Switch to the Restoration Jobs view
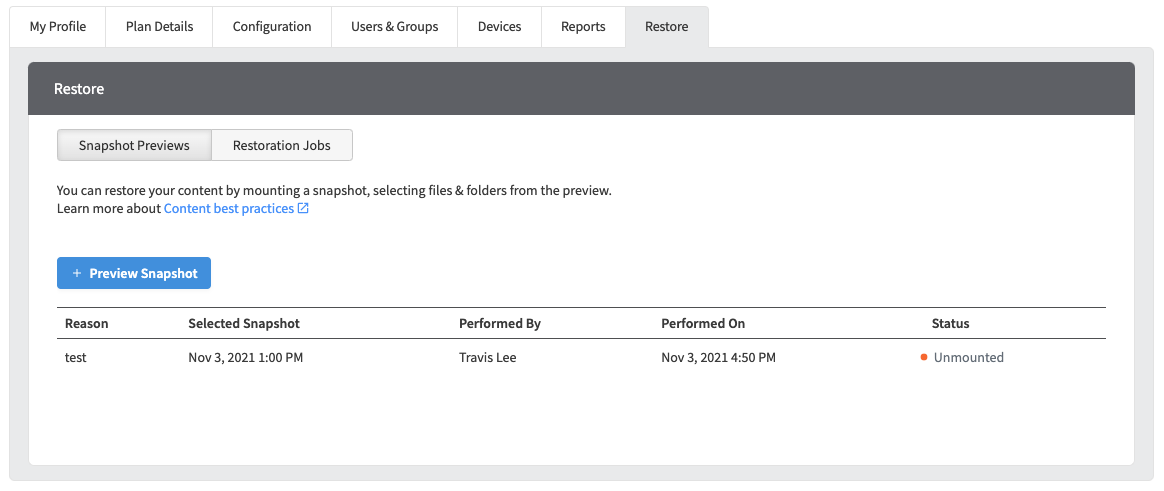 coord(282,145)
